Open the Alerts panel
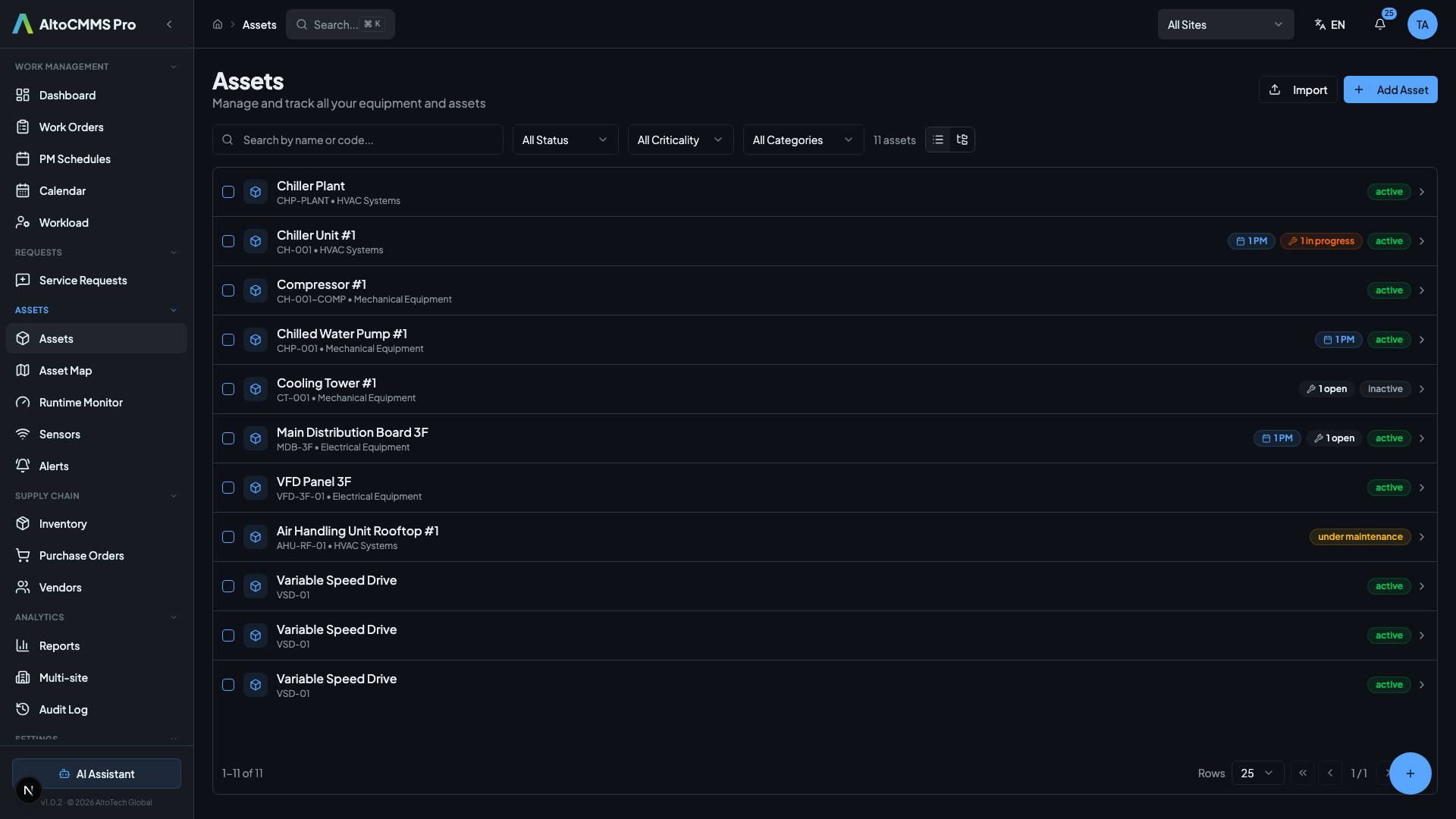Viewport: 1456px width, 819px height. coord(54,466)
